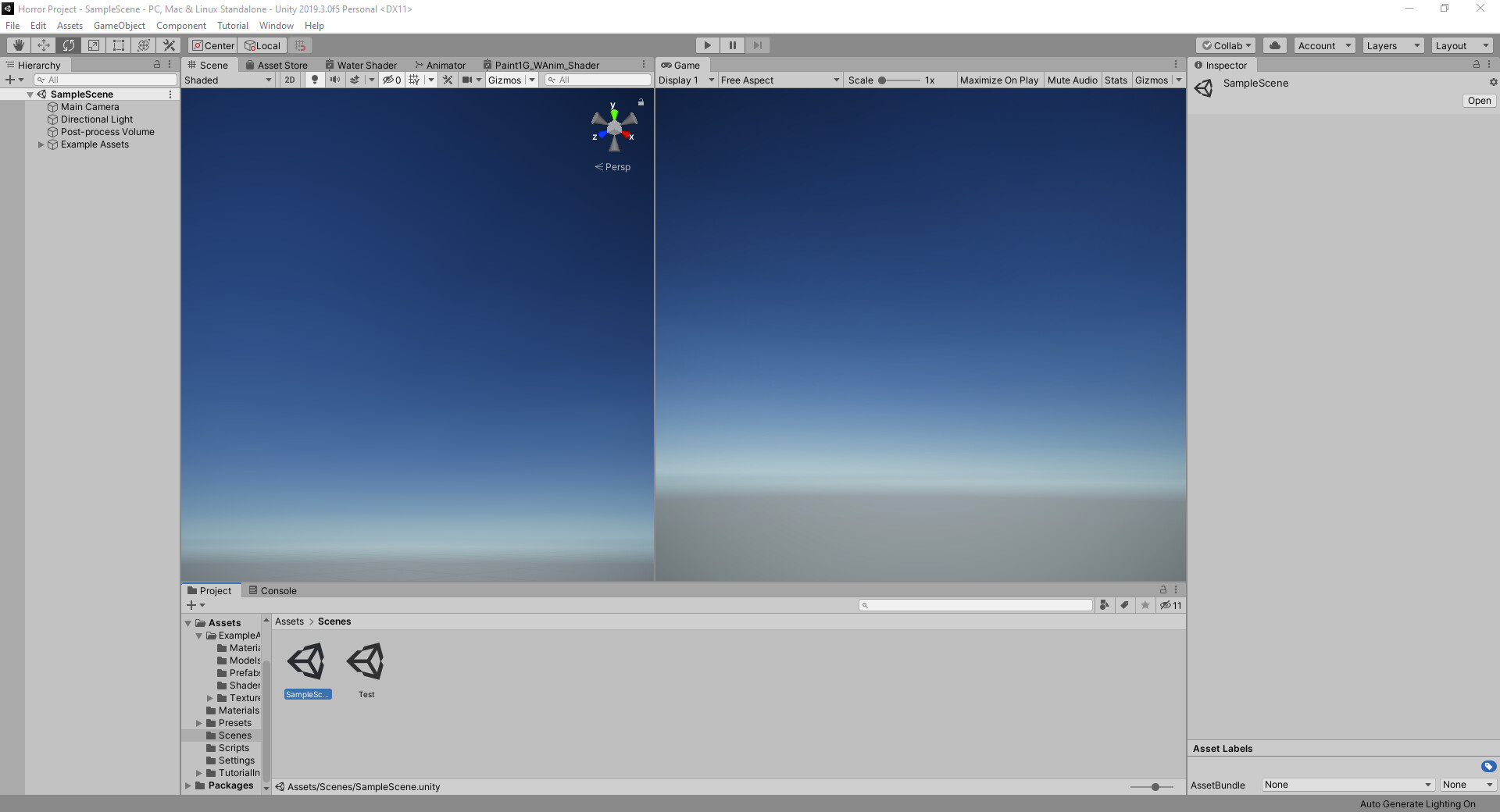Switch to the Console tab
Viewport: 1500px width, 812px height.
(272, 590)
